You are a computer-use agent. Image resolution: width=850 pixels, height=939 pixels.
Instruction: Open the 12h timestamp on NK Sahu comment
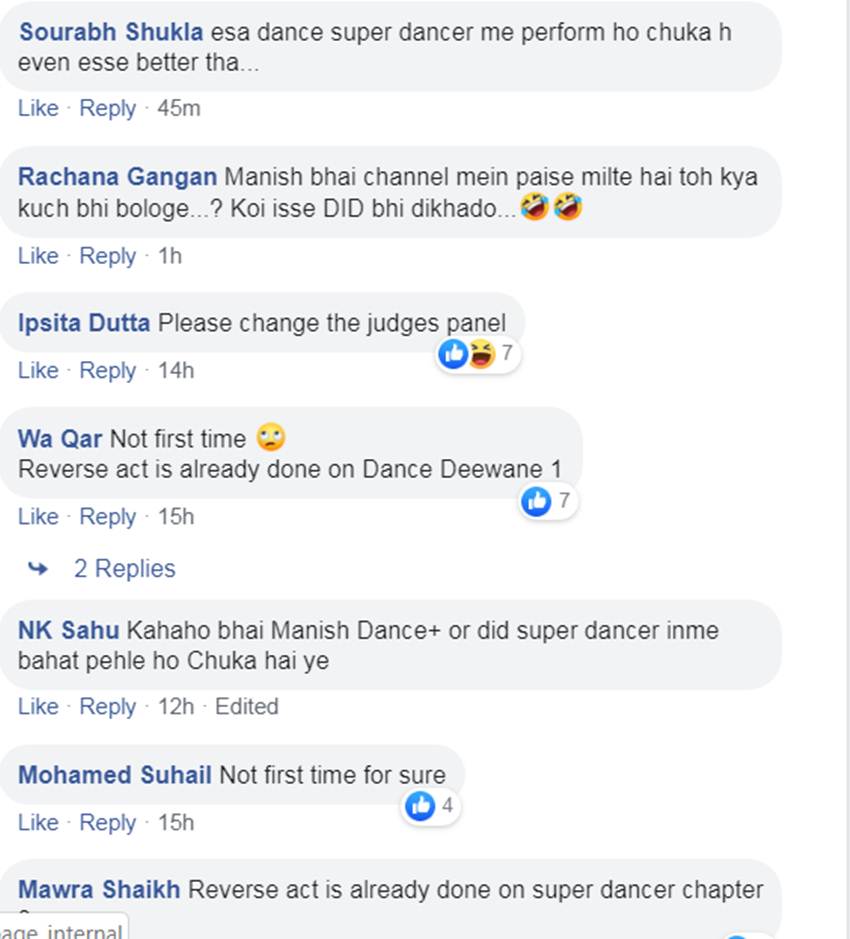coord(176,707)
